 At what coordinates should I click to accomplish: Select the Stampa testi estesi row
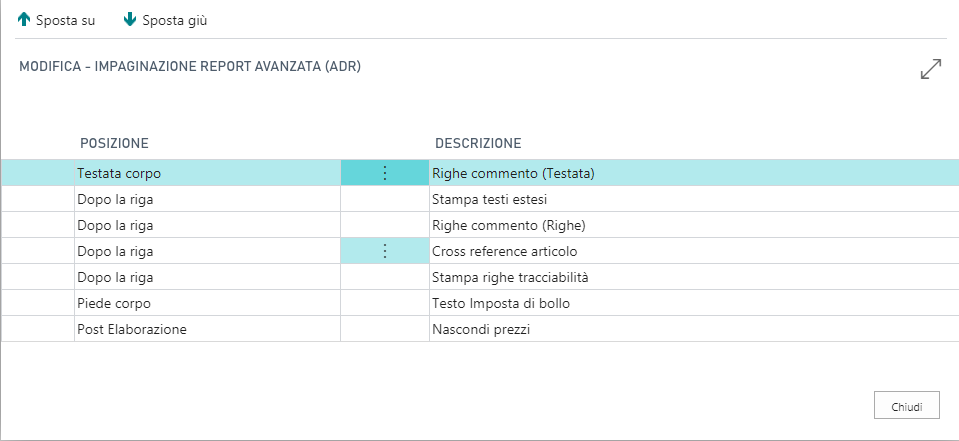[x=490, y=199]
